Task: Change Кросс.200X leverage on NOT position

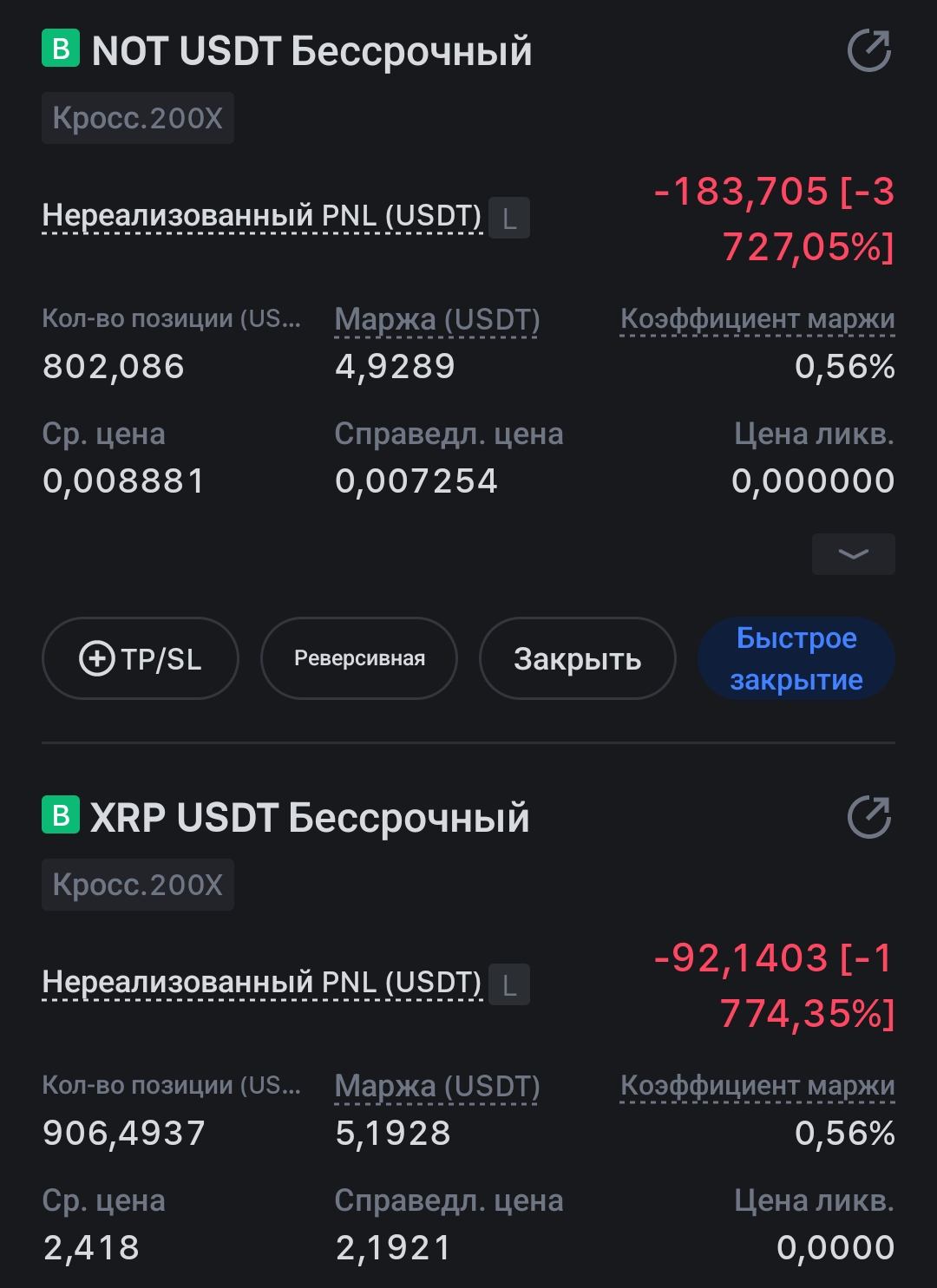Action: (x=138, y=118)
